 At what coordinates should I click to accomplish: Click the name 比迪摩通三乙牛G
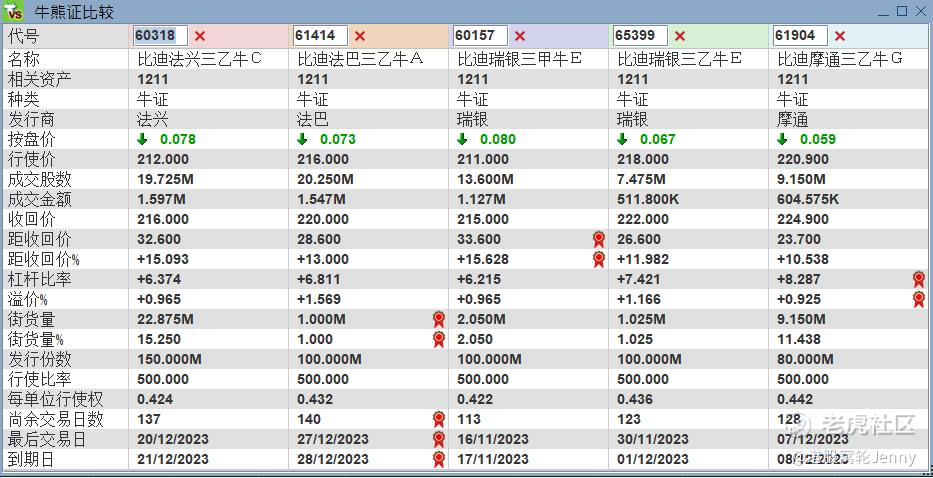pos(840,60)
